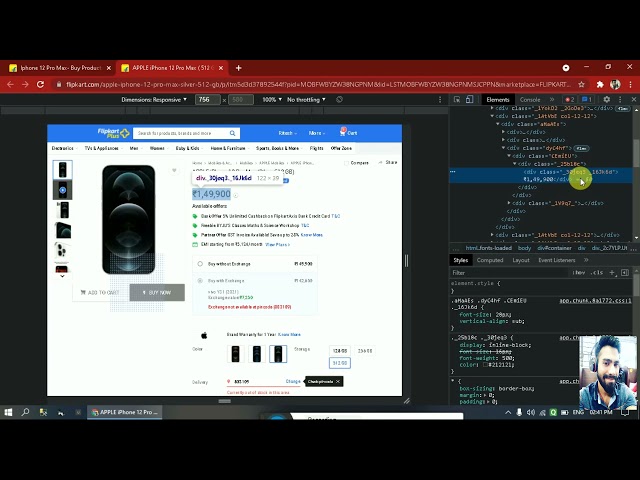This screenshot has width=640, height=480.
Task: Click the Flipkart search magnifier icon
Action: pyautogui.click(x=232, y=133)
